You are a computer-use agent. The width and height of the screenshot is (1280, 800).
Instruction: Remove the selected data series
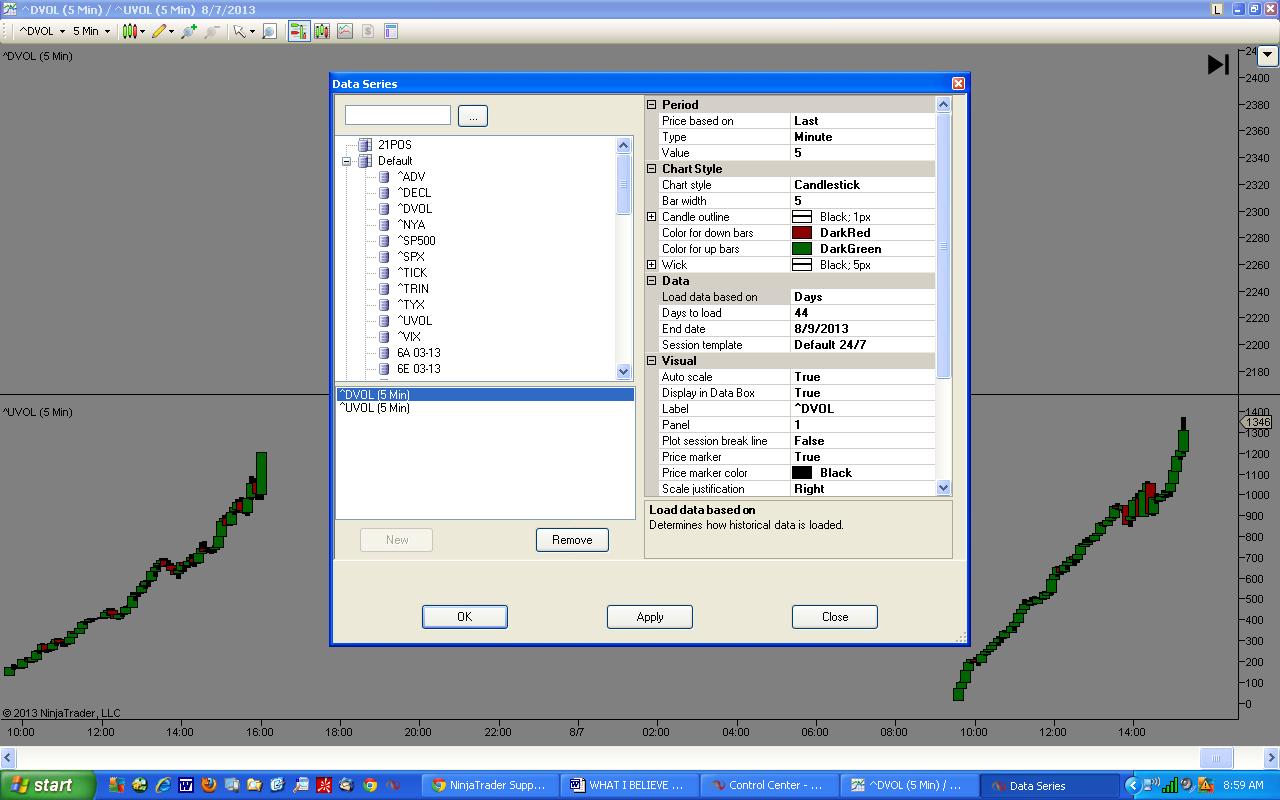(572, 540)
